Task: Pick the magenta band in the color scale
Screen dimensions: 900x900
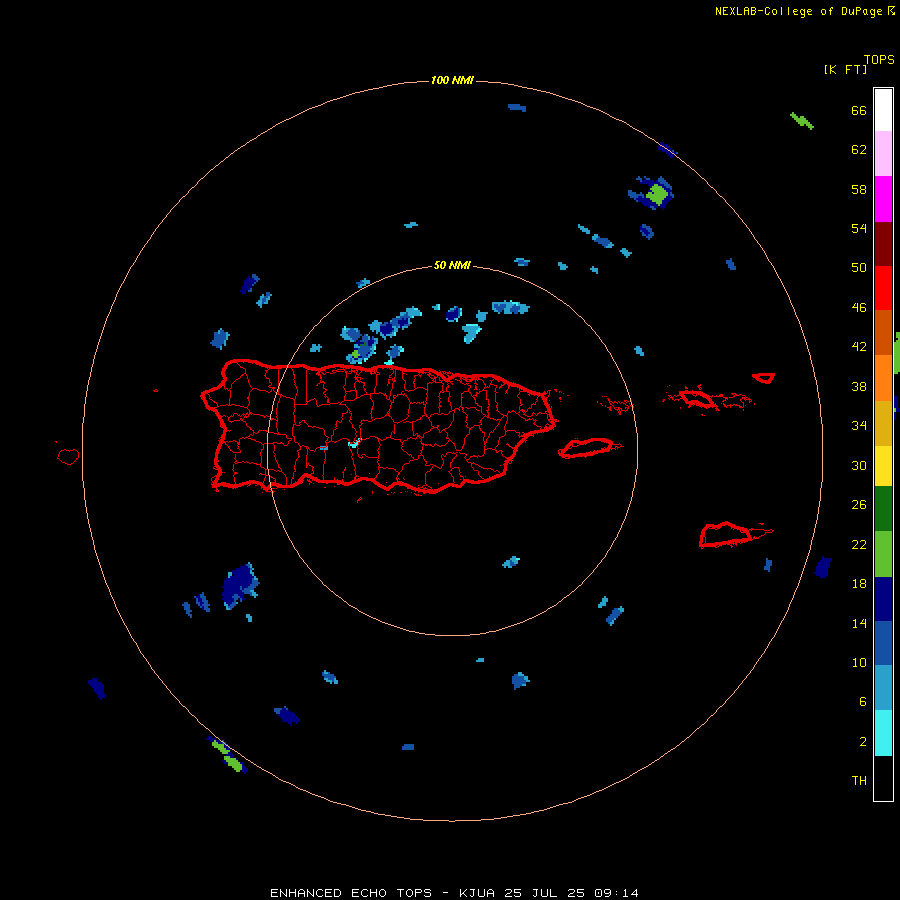Action: pos(883,199)
